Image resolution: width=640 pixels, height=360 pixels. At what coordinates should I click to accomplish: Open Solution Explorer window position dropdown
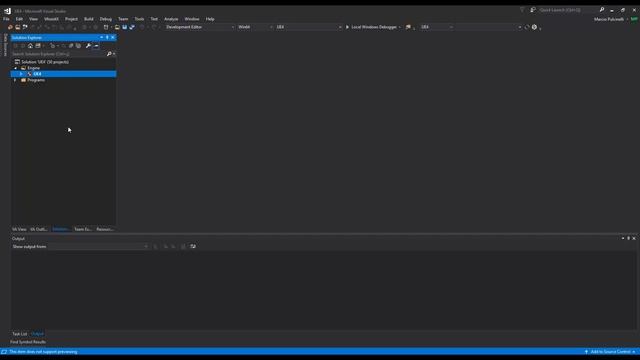tap(102, 38)
